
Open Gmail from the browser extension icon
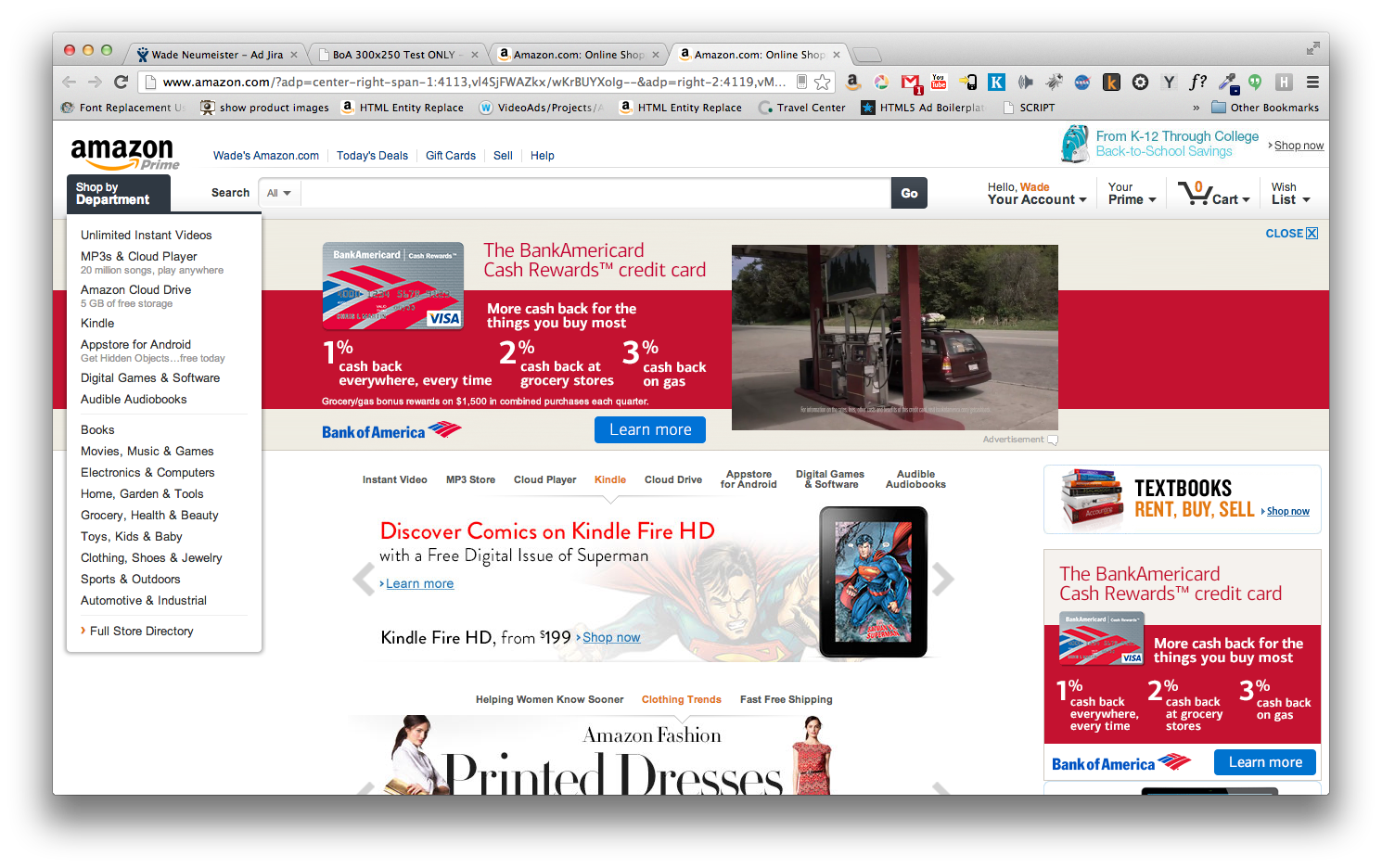point(910,82)
